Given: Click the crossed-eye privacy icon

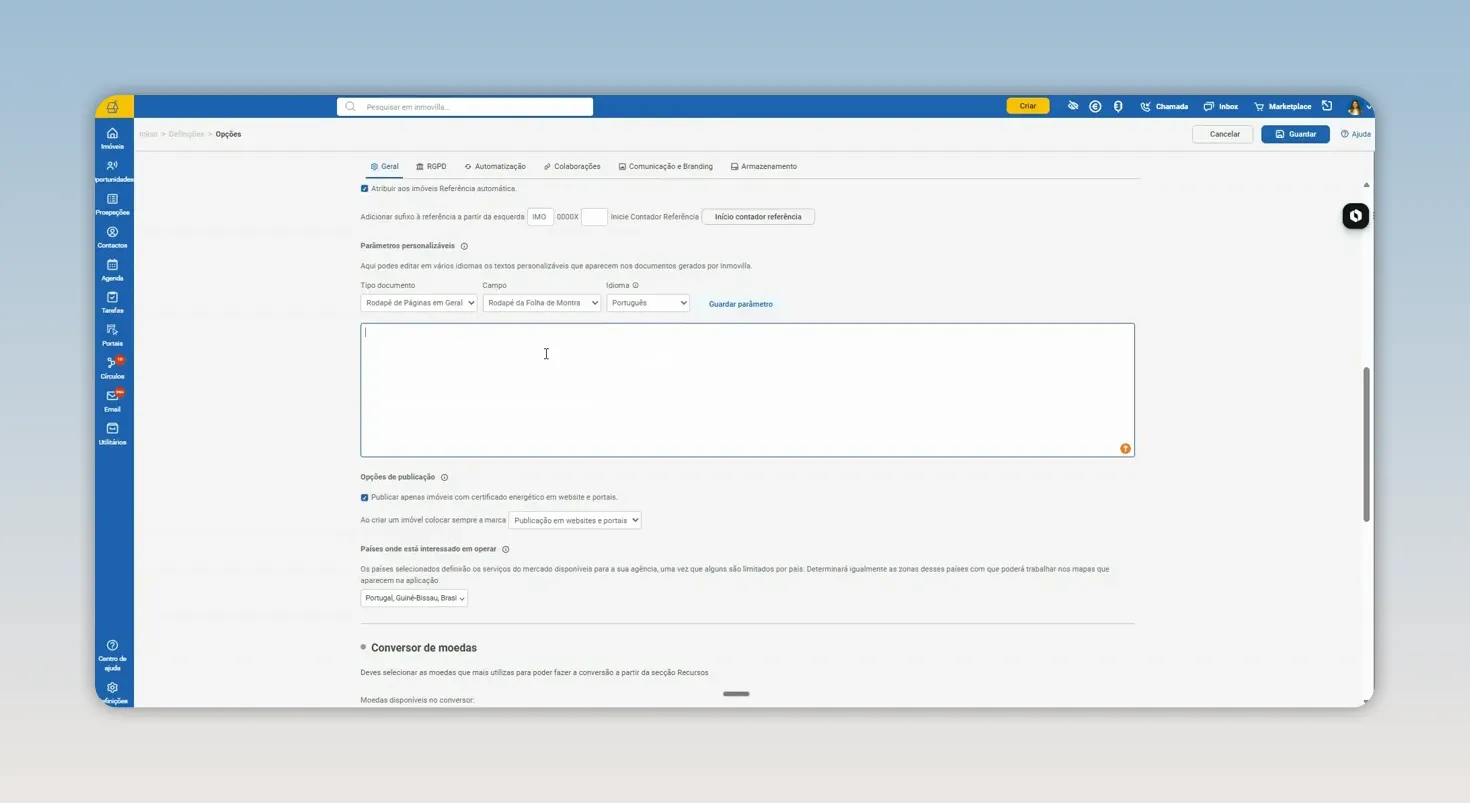Looking at the screenshot, I should [x=1073, y=106].
